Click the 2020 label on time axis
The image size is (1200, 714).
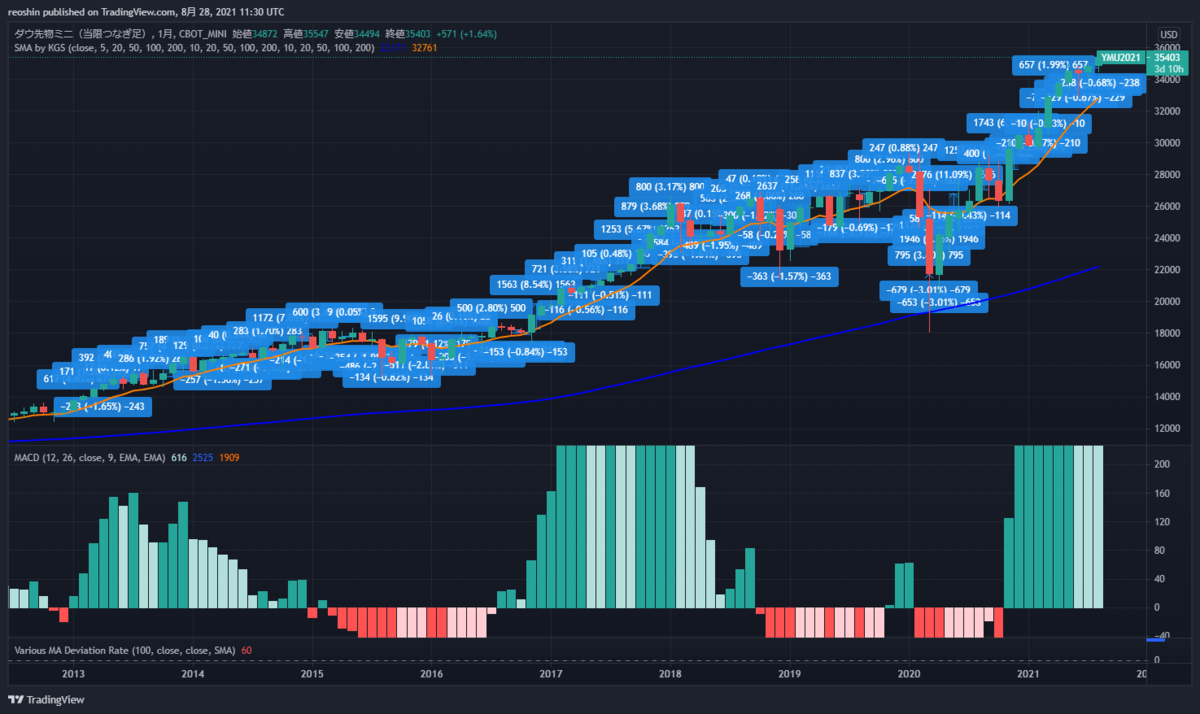(x=909, y=674)
